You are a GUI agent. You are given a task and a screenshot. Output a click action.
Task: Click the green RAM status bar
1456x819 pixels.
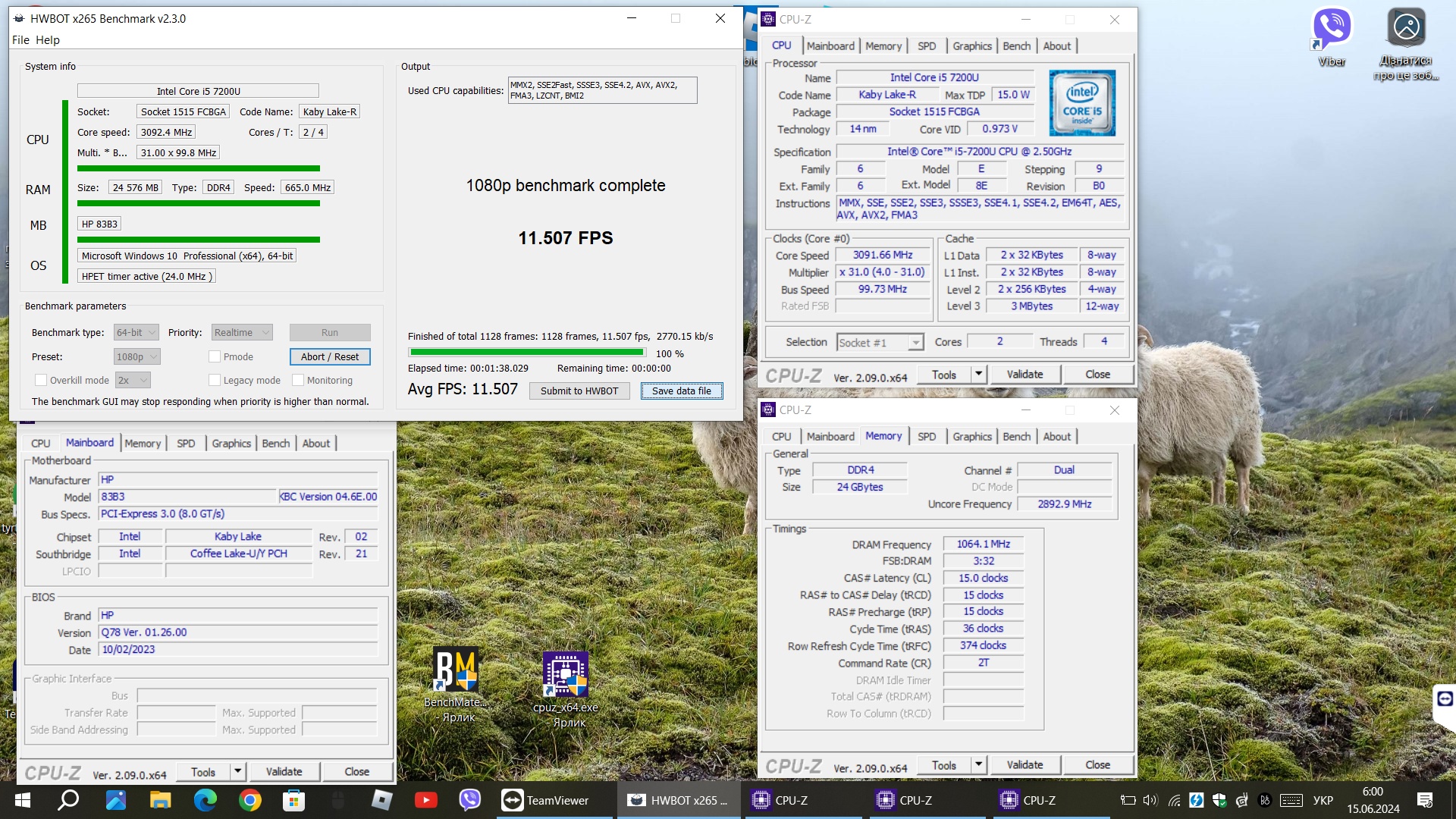(199, 203)
